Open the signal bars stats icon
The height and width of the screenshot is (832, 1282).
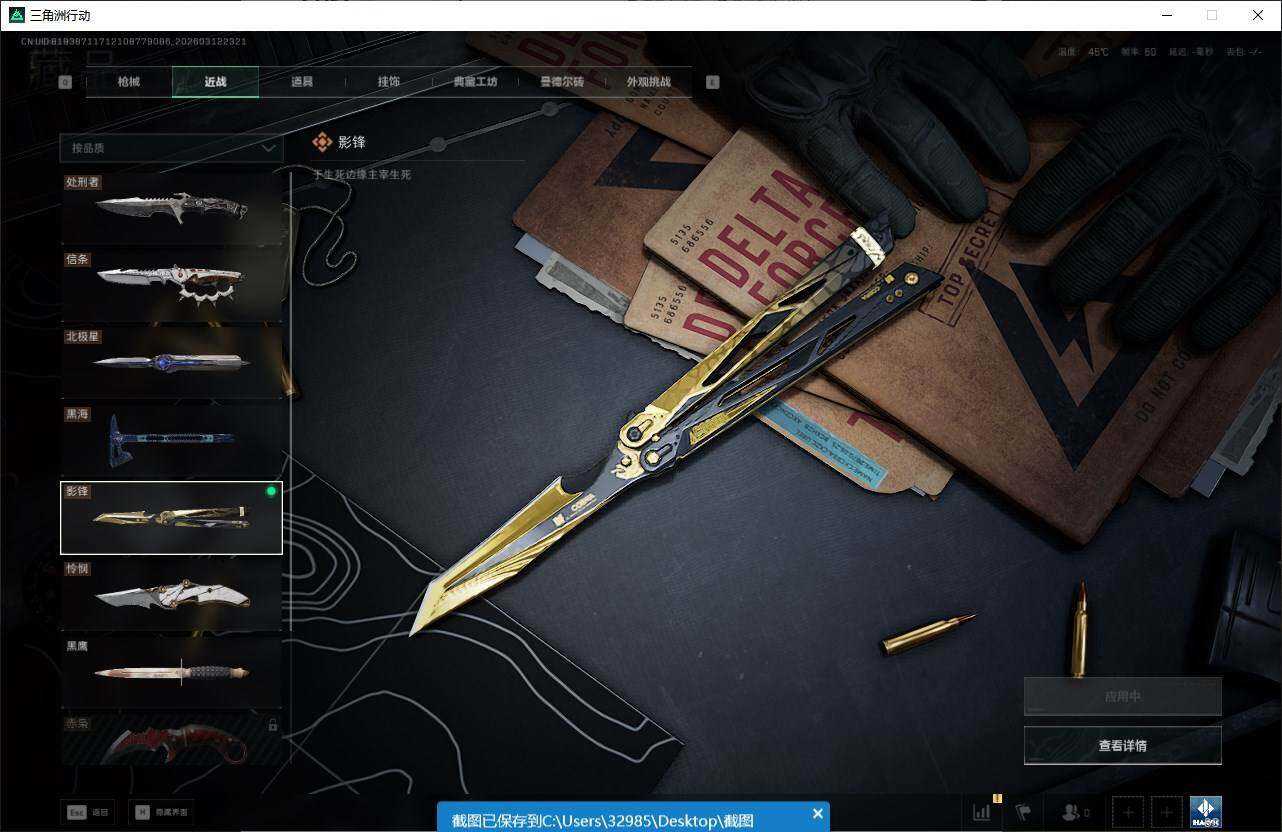click(982, 812)
